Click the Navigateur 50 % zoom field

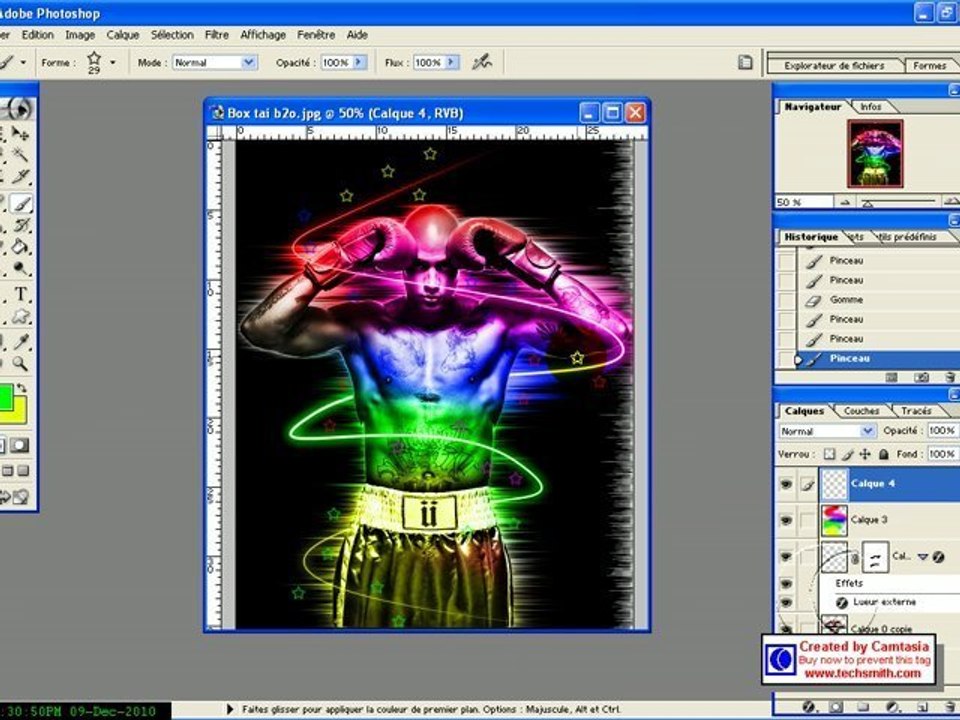(x=803, y=201)
